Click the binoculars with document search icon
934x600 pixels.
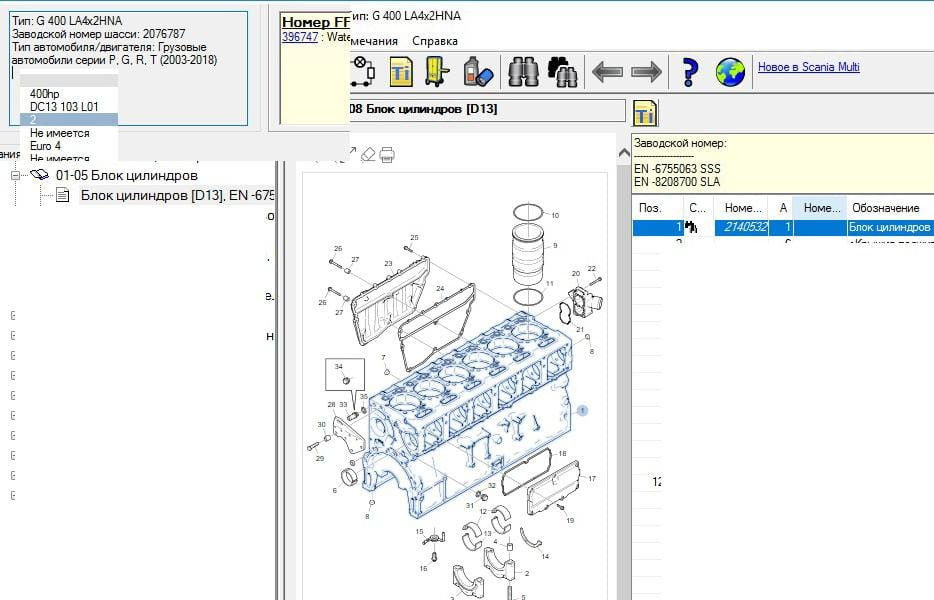pos(562,71)
